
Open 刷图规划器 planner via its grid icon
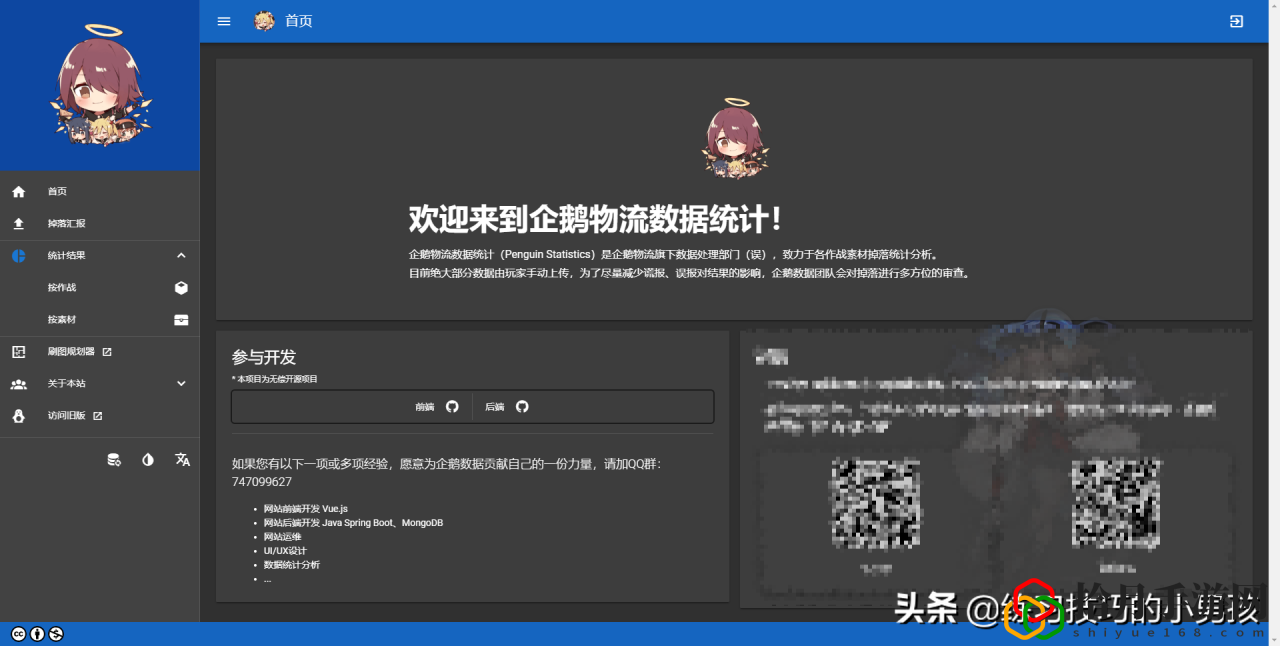18,352
